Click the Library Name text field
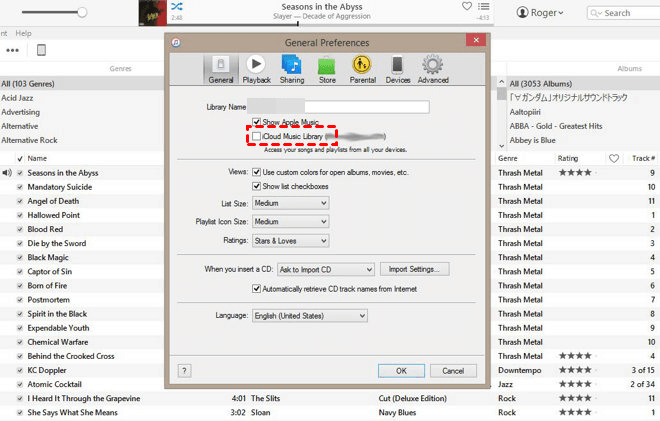The width and height of the screenshot is (660, 421). click(x=338, y=107)
